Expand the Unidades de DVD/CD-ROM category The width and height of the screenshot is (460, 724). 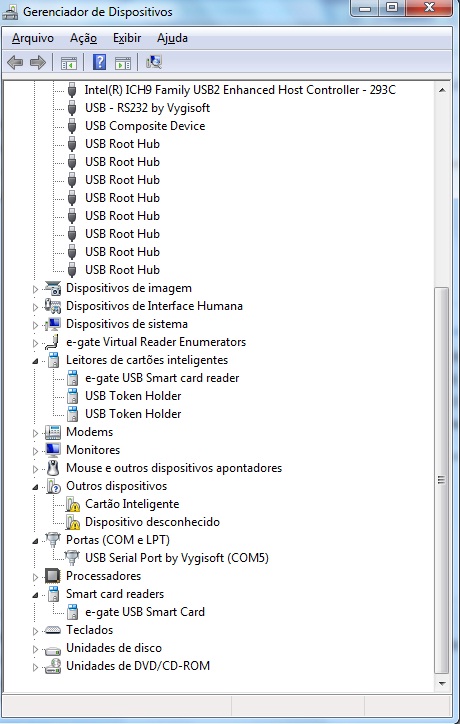[x=36, y=667]
